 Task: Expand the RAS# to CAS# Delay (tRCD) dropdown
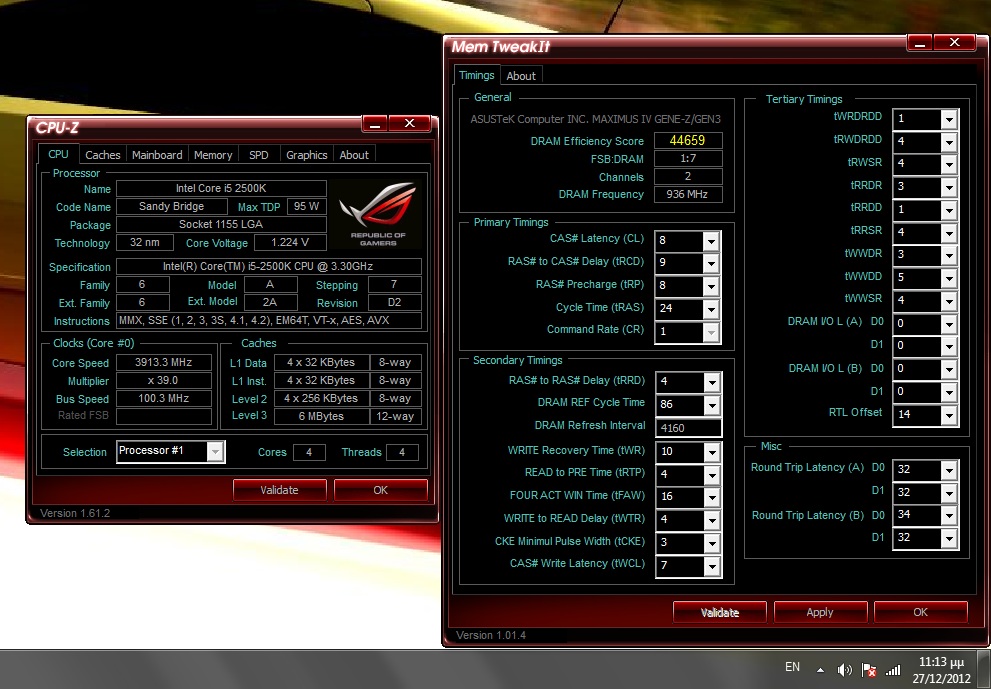[x=711, y=264]
